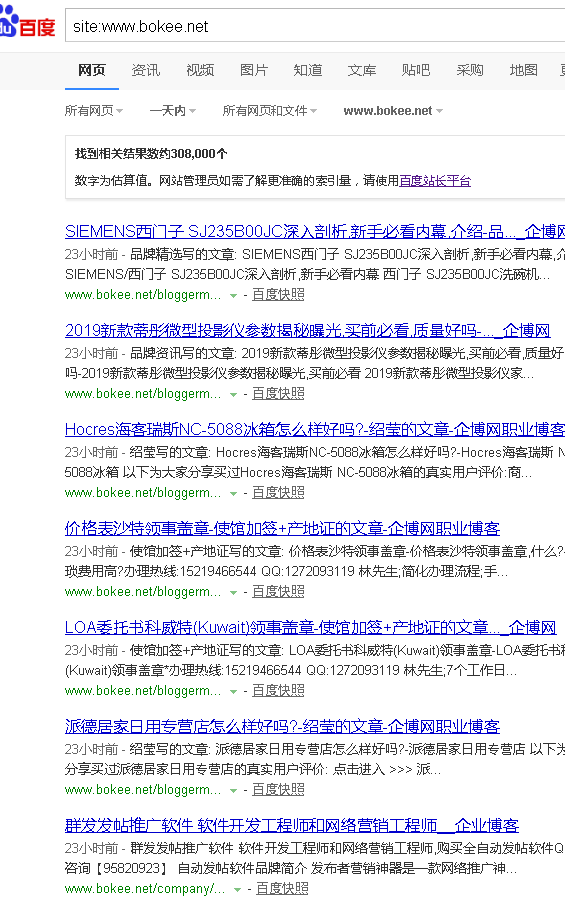Expand URL arrow under the 蒂彤微型投影仪 result

pos(233,395)
